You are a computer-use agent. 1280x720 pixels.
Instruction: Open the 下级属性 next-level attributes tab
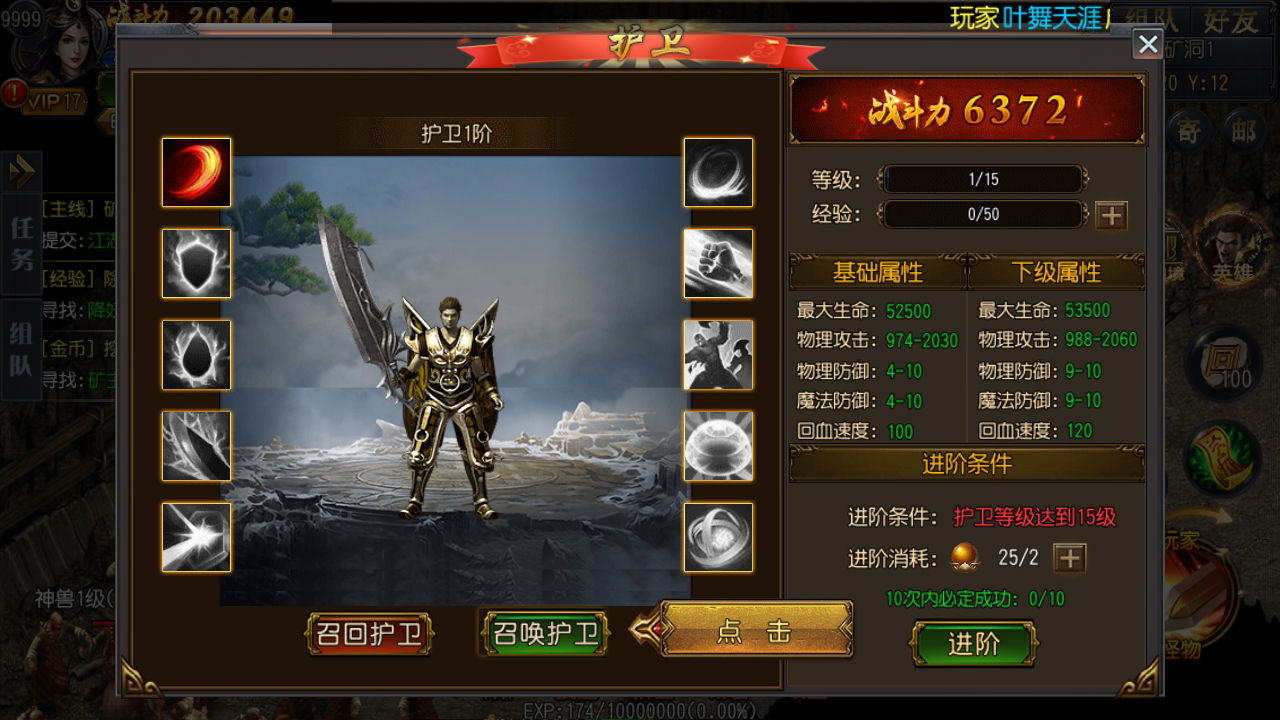(1056, 272)
